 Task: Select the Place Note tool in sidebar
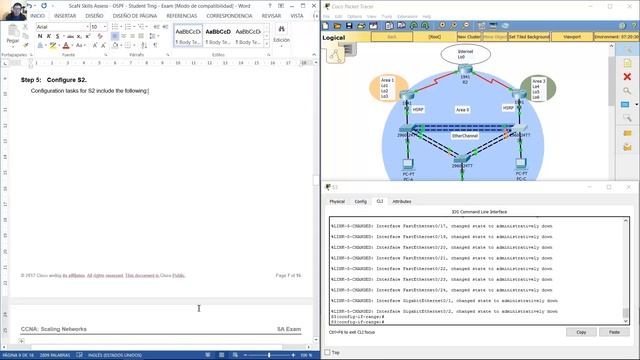click(x=627, y=63)
